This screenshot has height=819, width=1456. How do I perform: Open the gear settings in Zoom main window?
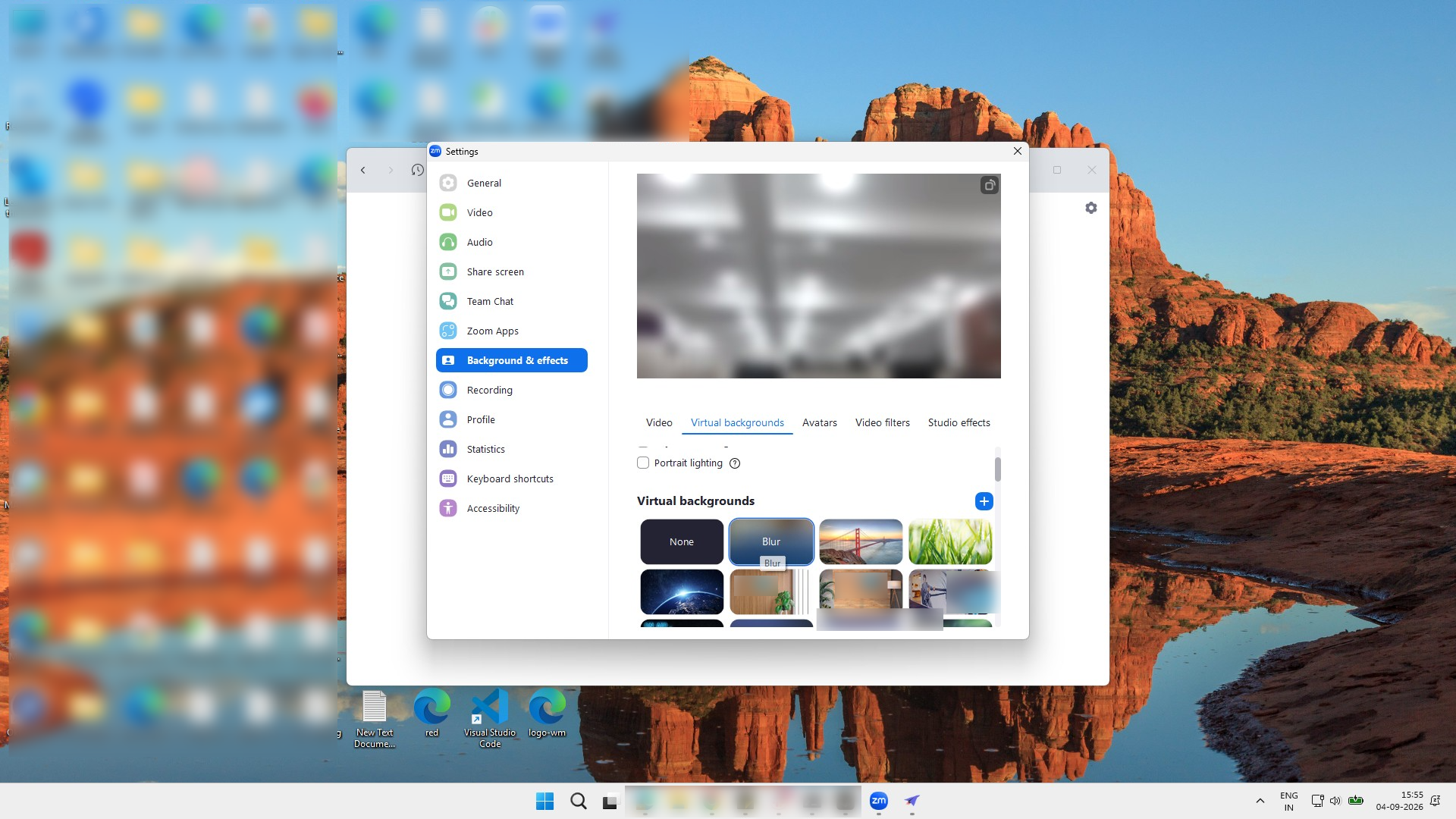click(x=1091, y=208)
